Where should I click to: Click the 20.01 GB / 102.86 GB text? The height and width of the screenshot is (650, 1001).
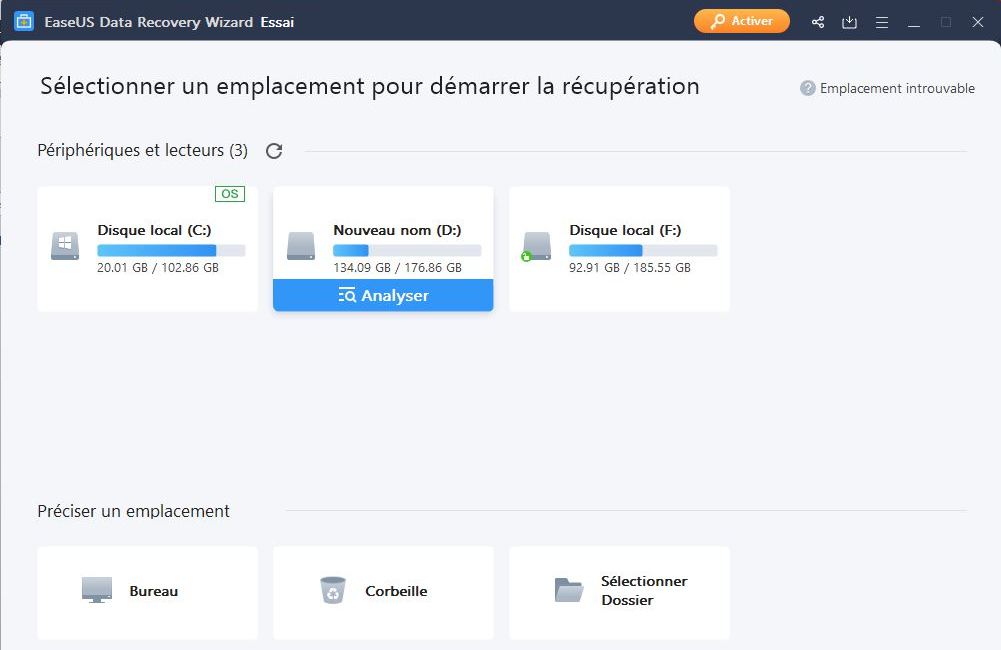(158, 268)
